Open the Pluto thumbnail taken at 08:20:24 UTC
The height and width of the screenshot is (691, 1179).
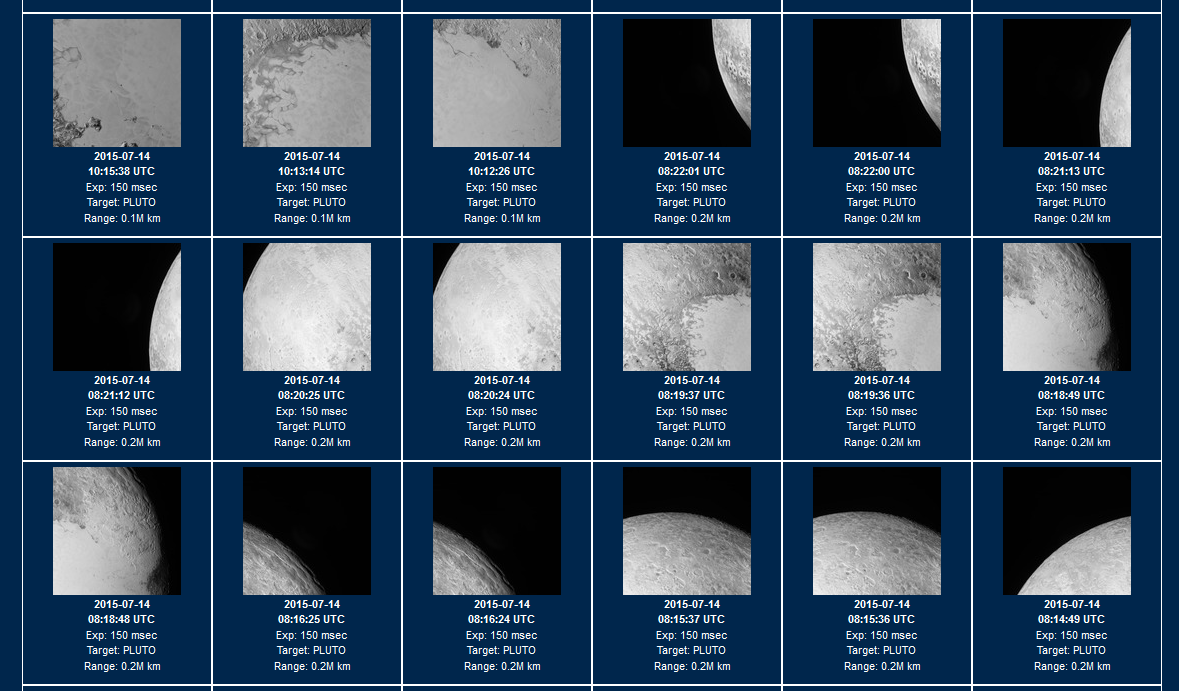[x=497, y=307]
